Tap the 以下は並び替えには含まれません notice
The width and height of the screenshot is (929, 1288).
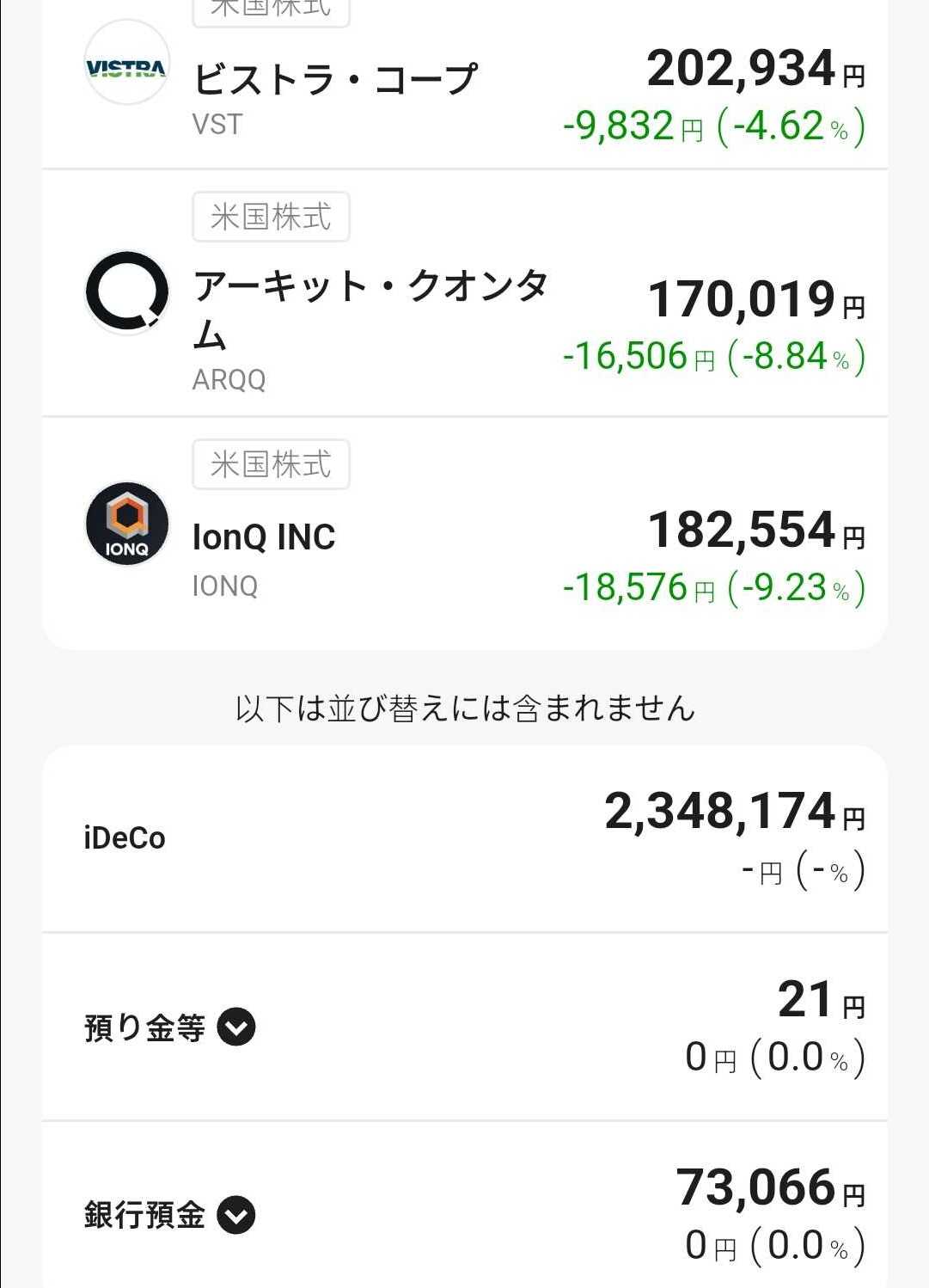tap(465, 708)
